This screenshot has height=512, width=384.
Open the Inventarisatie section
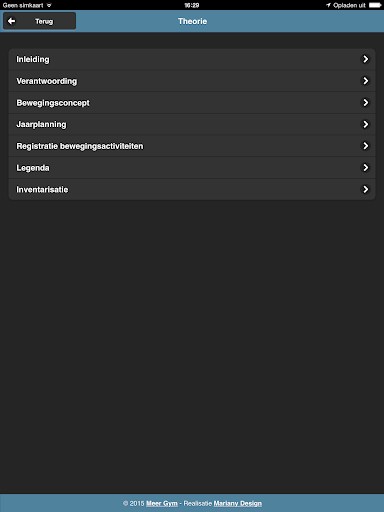(x=192, y=189)
